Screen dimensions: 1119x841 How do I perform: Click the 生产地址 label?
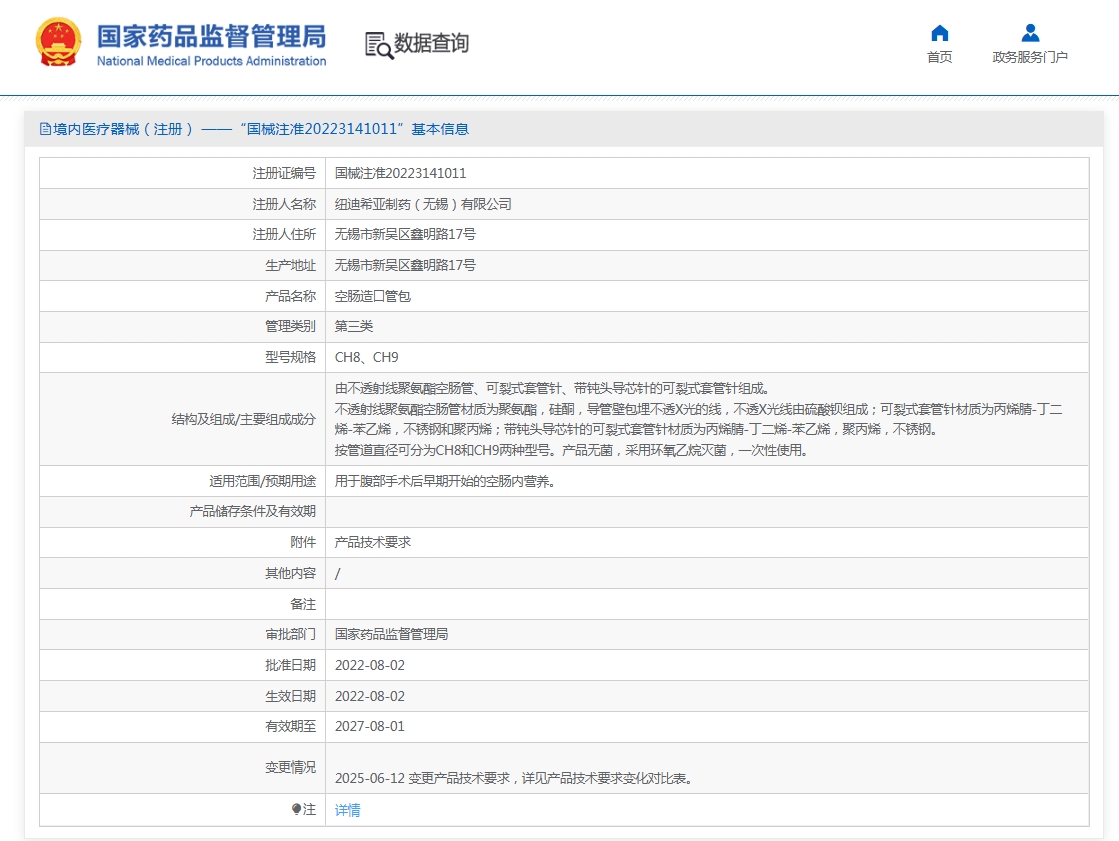(x=290, y=266)
